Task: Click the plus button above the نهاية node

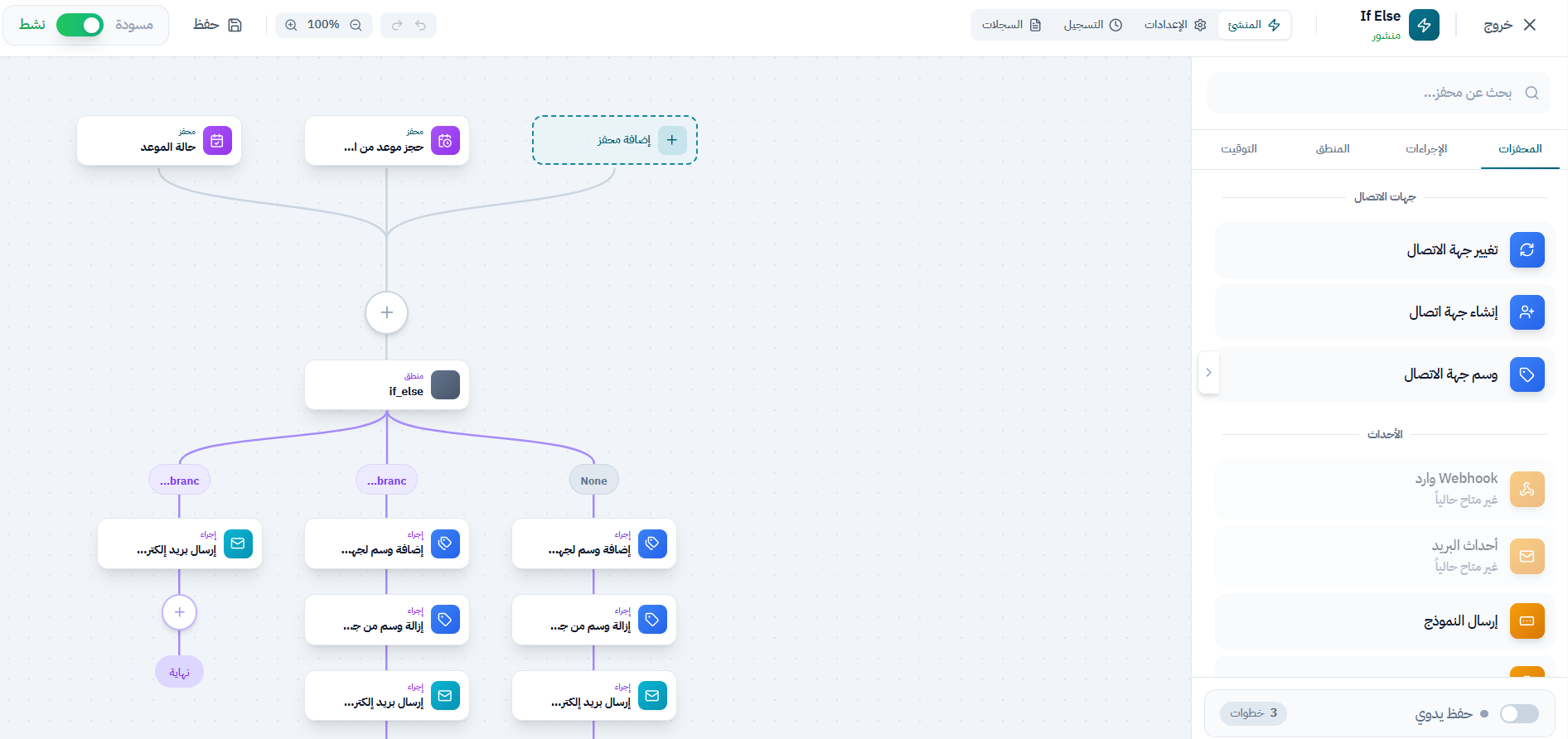Action: click(x=179, y=612)
